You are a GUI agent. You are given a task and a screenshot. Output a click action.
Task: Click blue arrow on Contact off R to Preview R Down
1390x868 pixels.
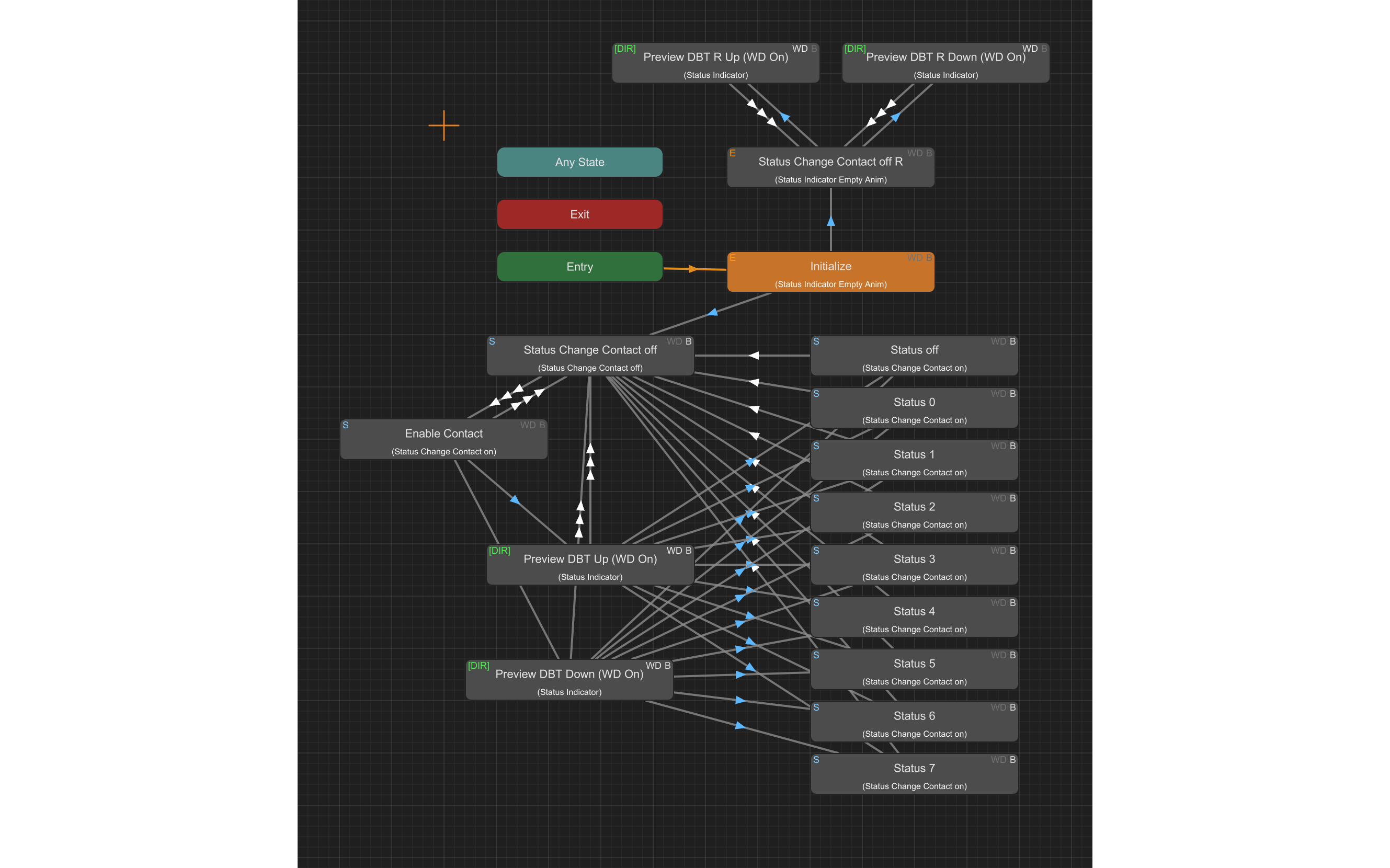[896, 117]
